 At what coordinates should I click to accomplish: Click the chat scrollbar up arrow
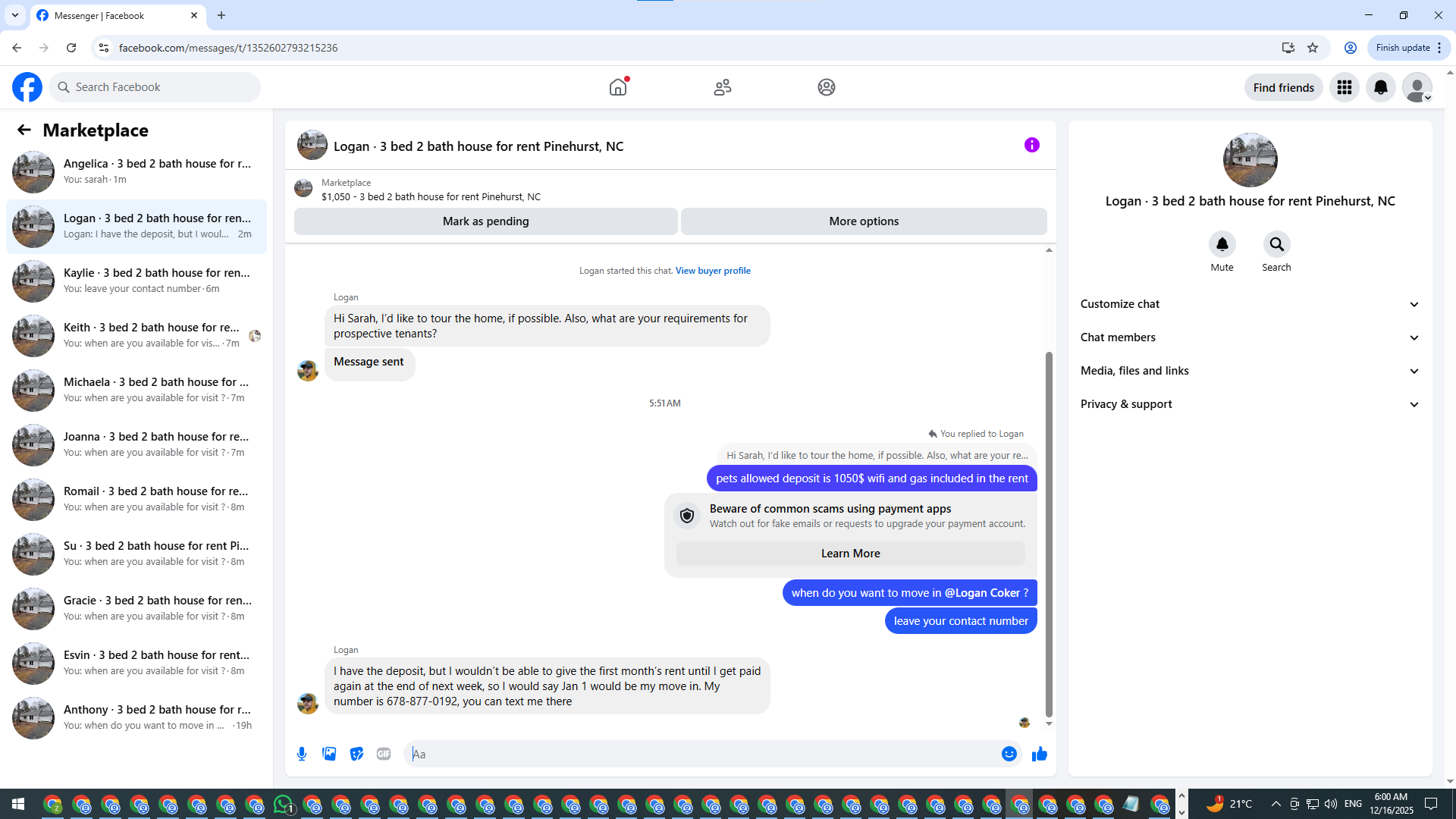1049,250
